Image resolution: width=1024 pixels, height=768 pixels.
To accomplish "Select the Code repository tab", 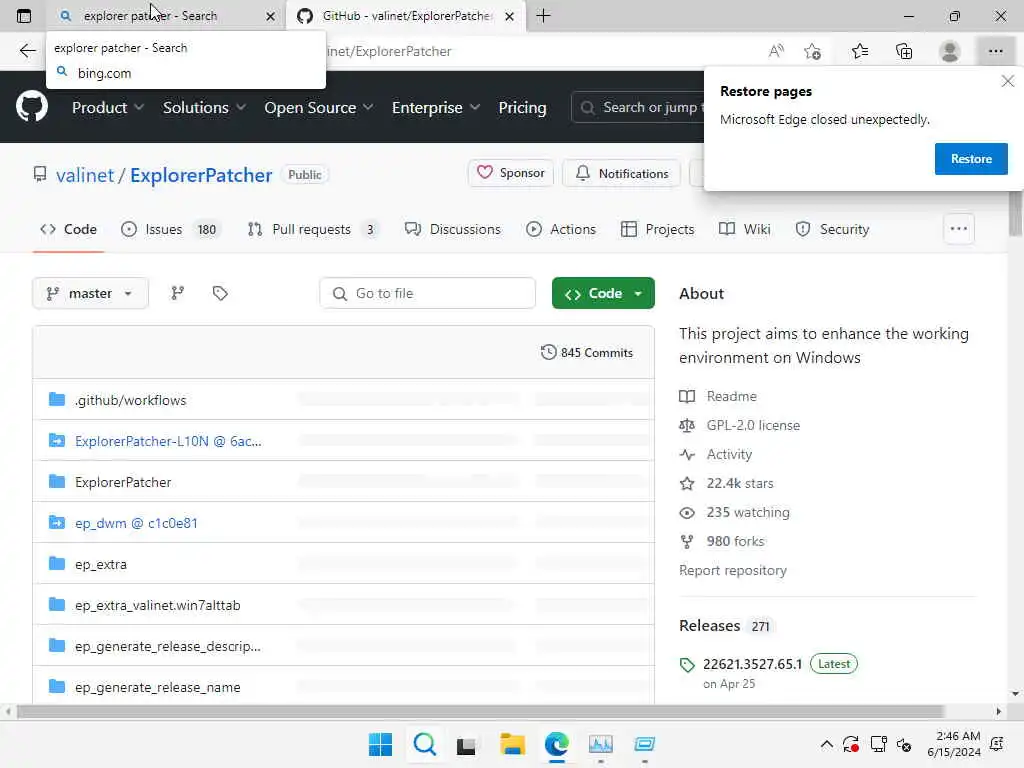I will click(69, 229).
